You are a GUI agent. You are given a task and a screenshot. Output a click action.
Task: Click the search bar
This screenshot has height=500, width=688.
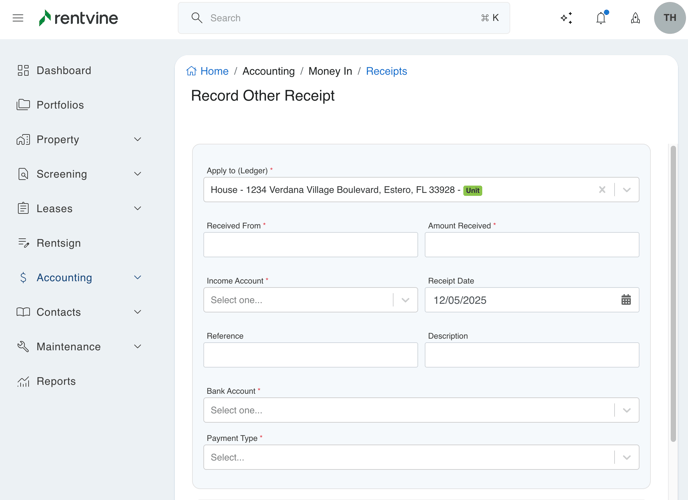click(x=343, y=18)
